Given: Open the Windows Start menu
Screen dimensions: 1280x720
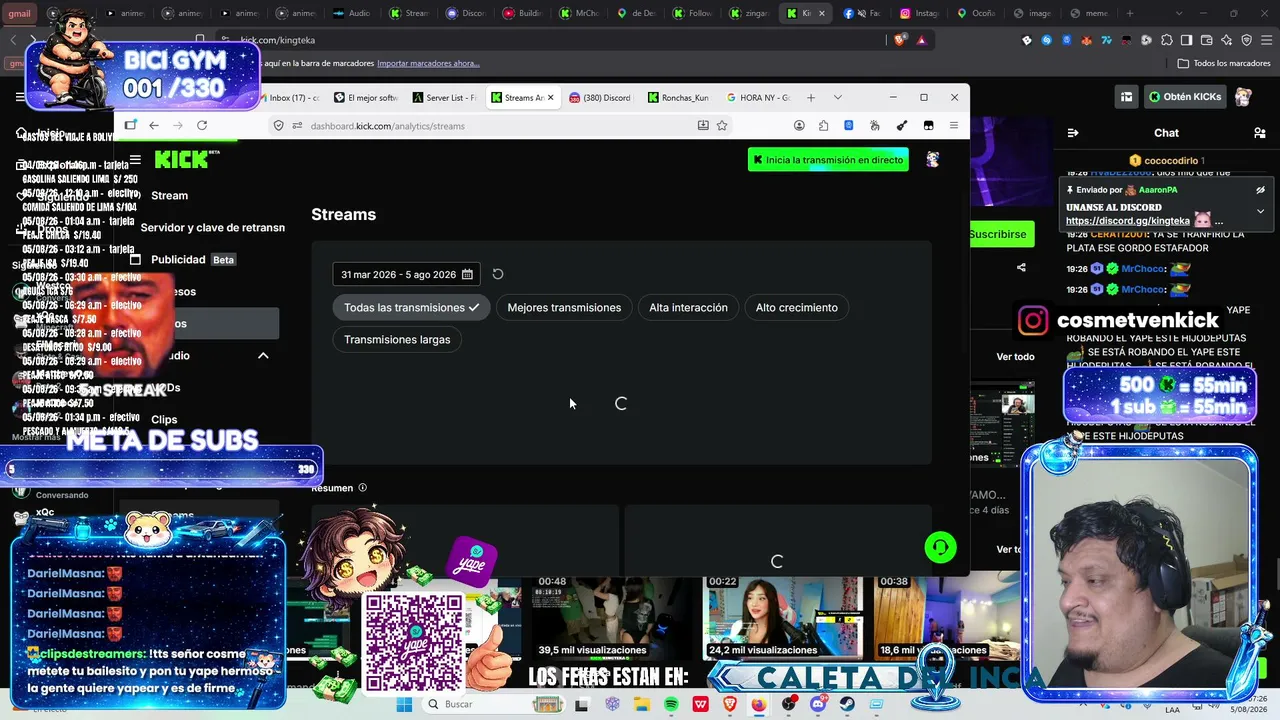Looking at the screenshot, I should coord(404,704).
